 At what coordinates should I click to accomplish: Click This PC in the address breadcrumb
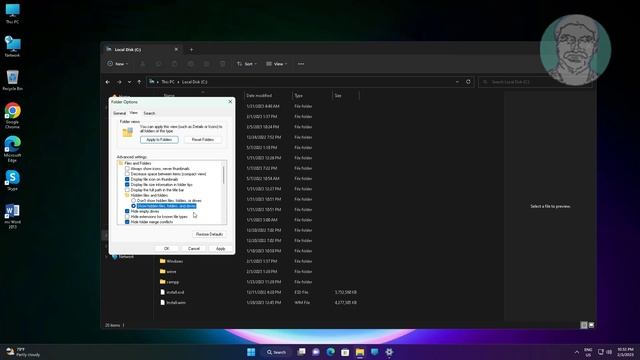[x=168, y=82]
